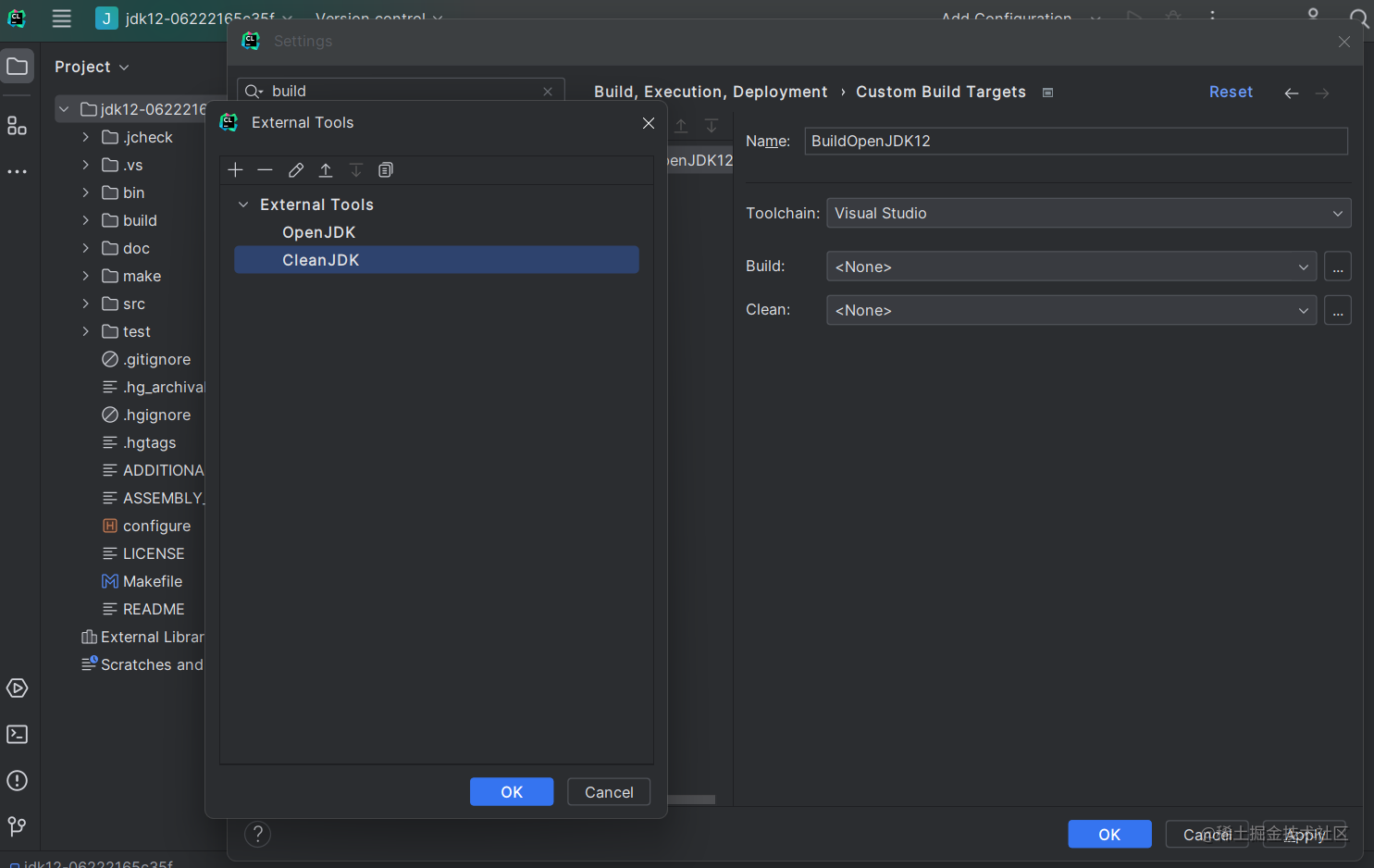Viewport: 1374px width, 868px height.
Task: Collapse the jdk12 root project folder
Action: click(64, 109)
